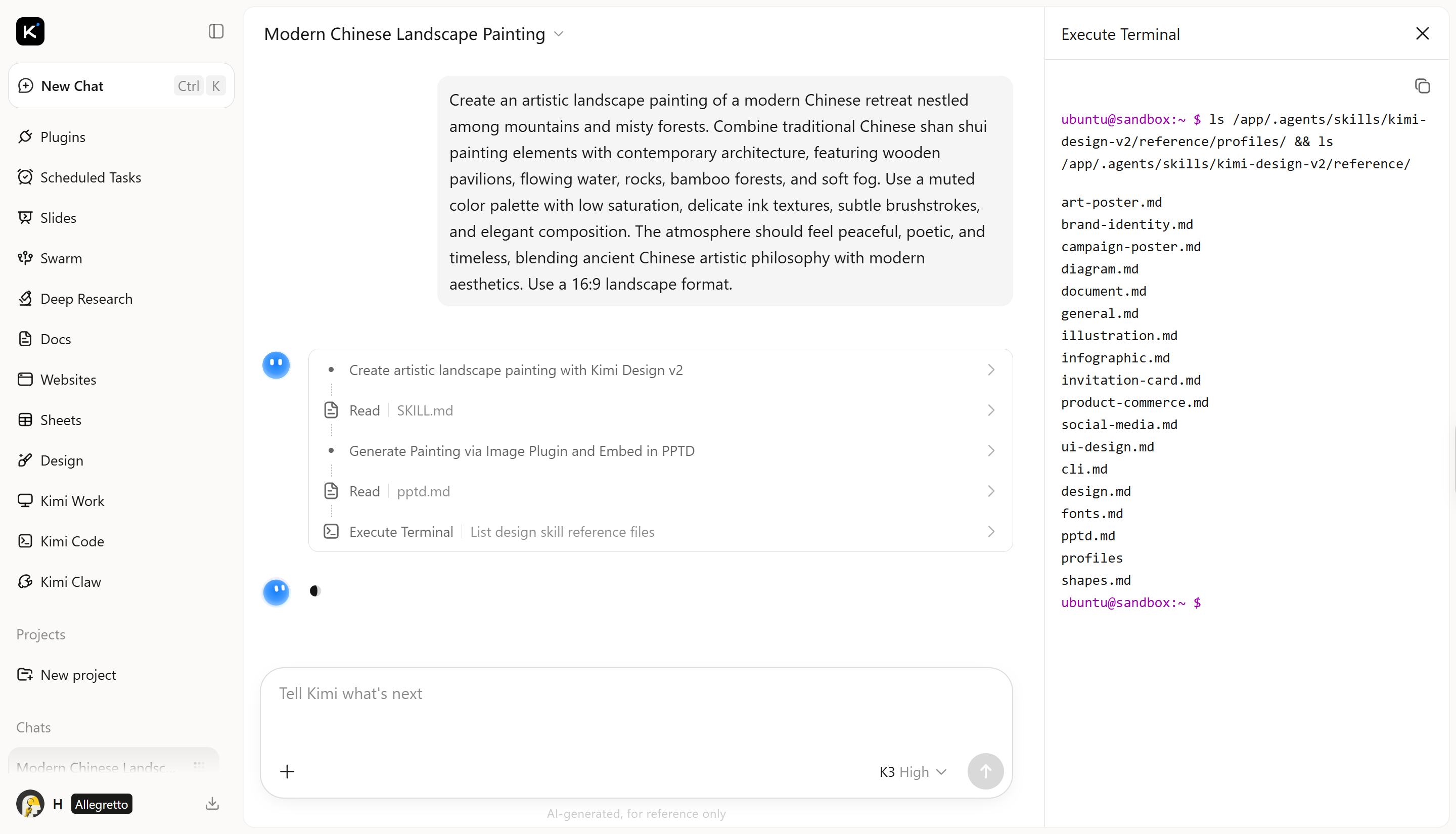Copy terminal output with copy icon
Image resolution: width=1456 pixels, height=834 pixels.
[1422, 86]
